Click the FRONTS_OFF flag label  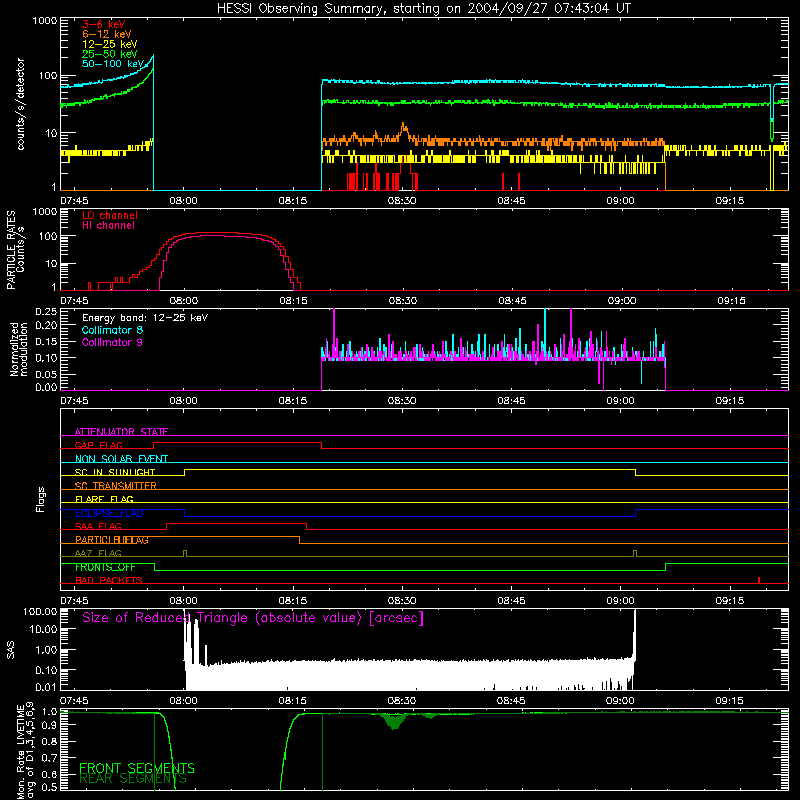[105, 567]
